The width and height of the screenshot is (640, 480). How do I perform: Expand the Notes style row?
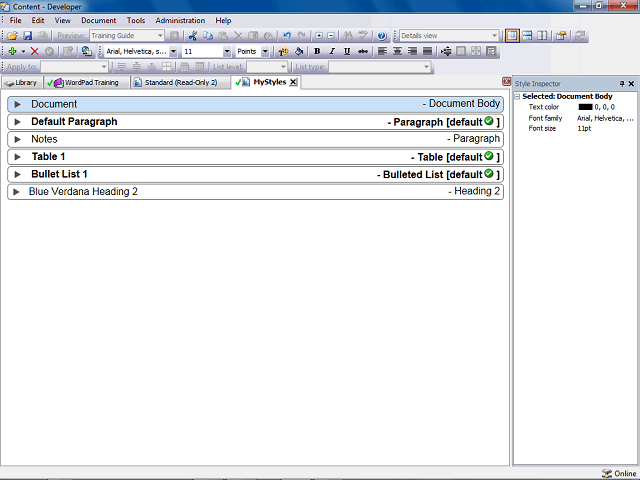click(x=18, y=140)
